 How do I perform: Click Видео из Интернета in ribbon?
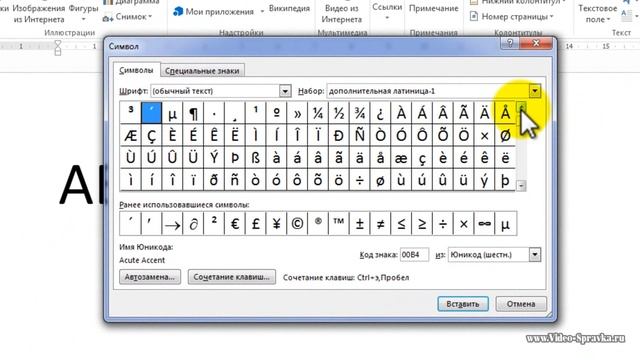(342, 13)
